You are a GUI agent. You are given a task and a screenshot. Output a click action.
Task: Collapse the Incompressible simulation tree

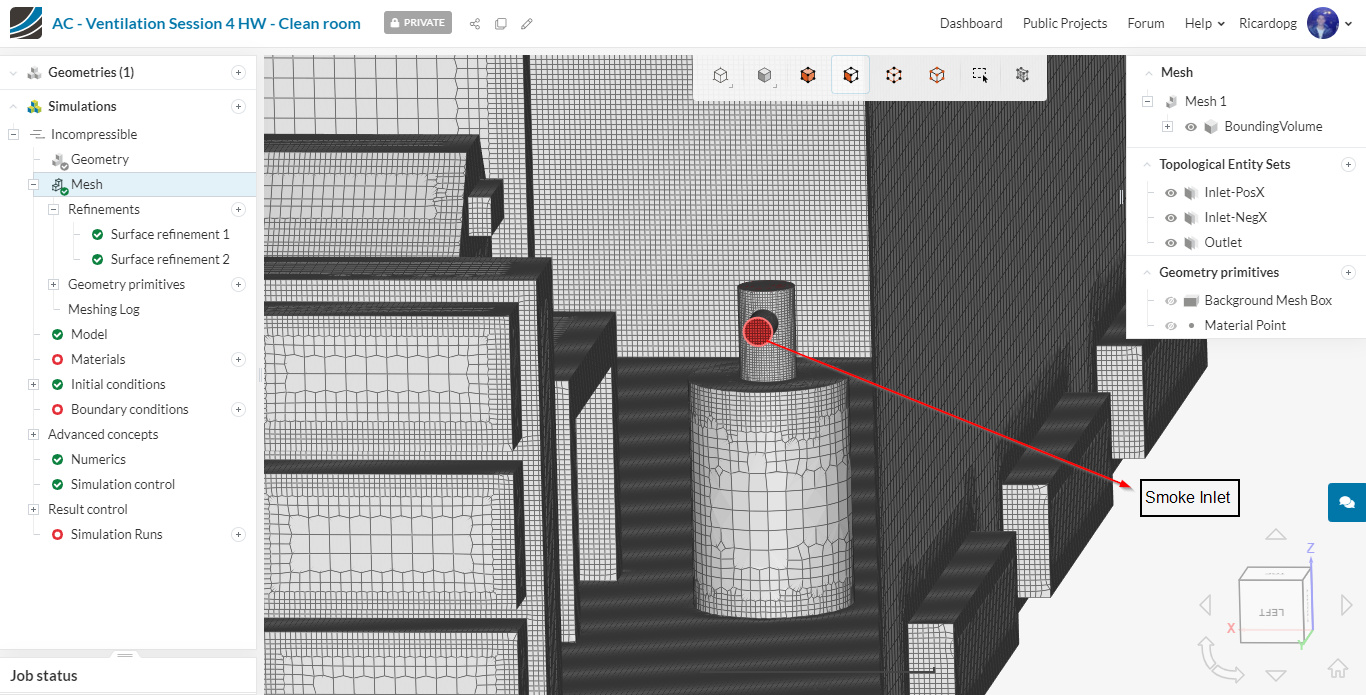13,134
